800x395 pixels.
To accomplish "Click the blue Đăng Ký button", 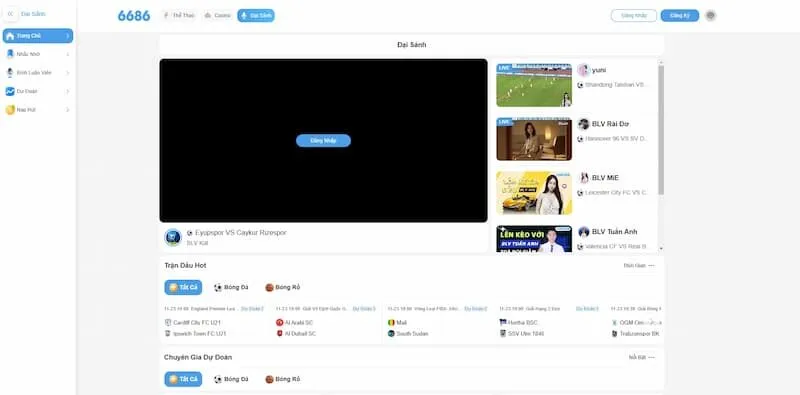I will (680, 15).
